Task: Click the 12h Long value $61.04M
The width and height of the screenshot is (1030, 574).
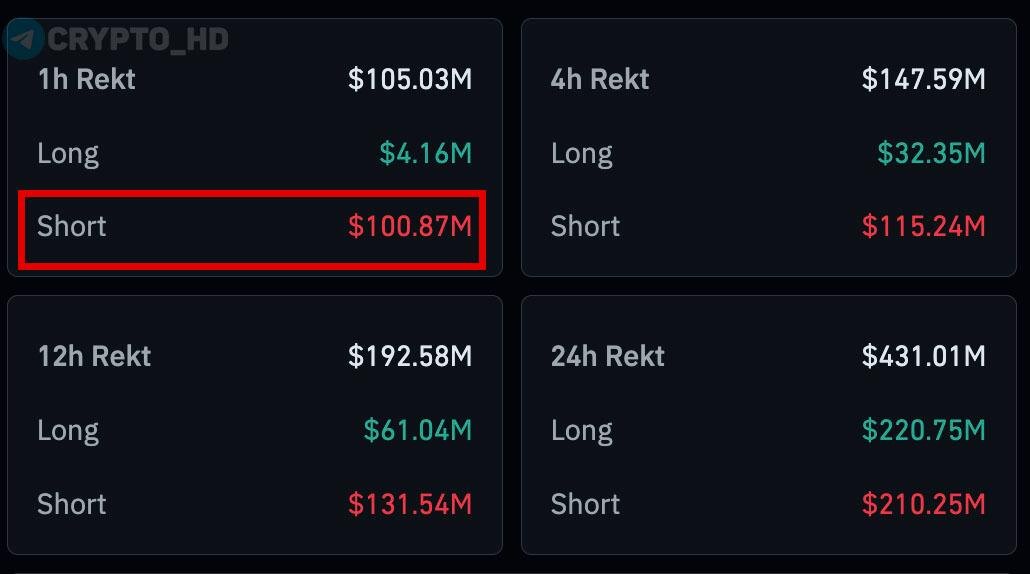Action: (x=418, y=431)
